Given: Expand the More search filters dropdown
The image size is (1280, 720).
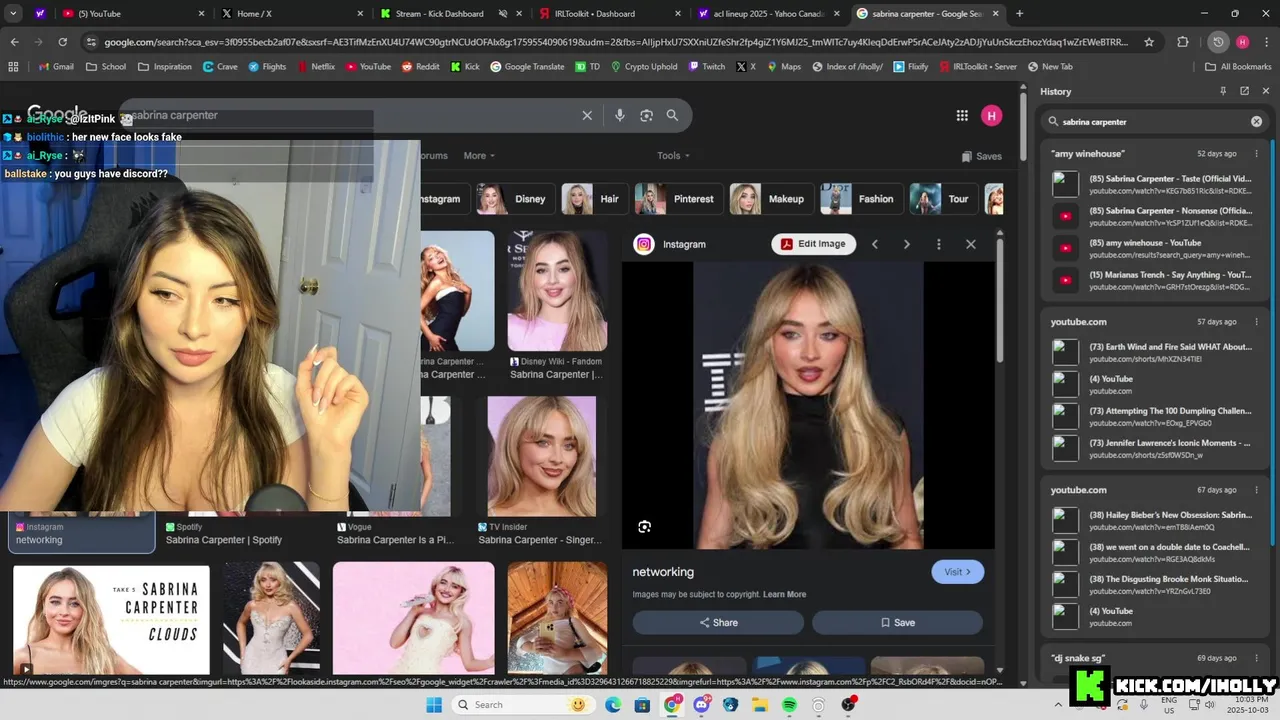Looking at the screenshot, I should [x=479, y=156].
